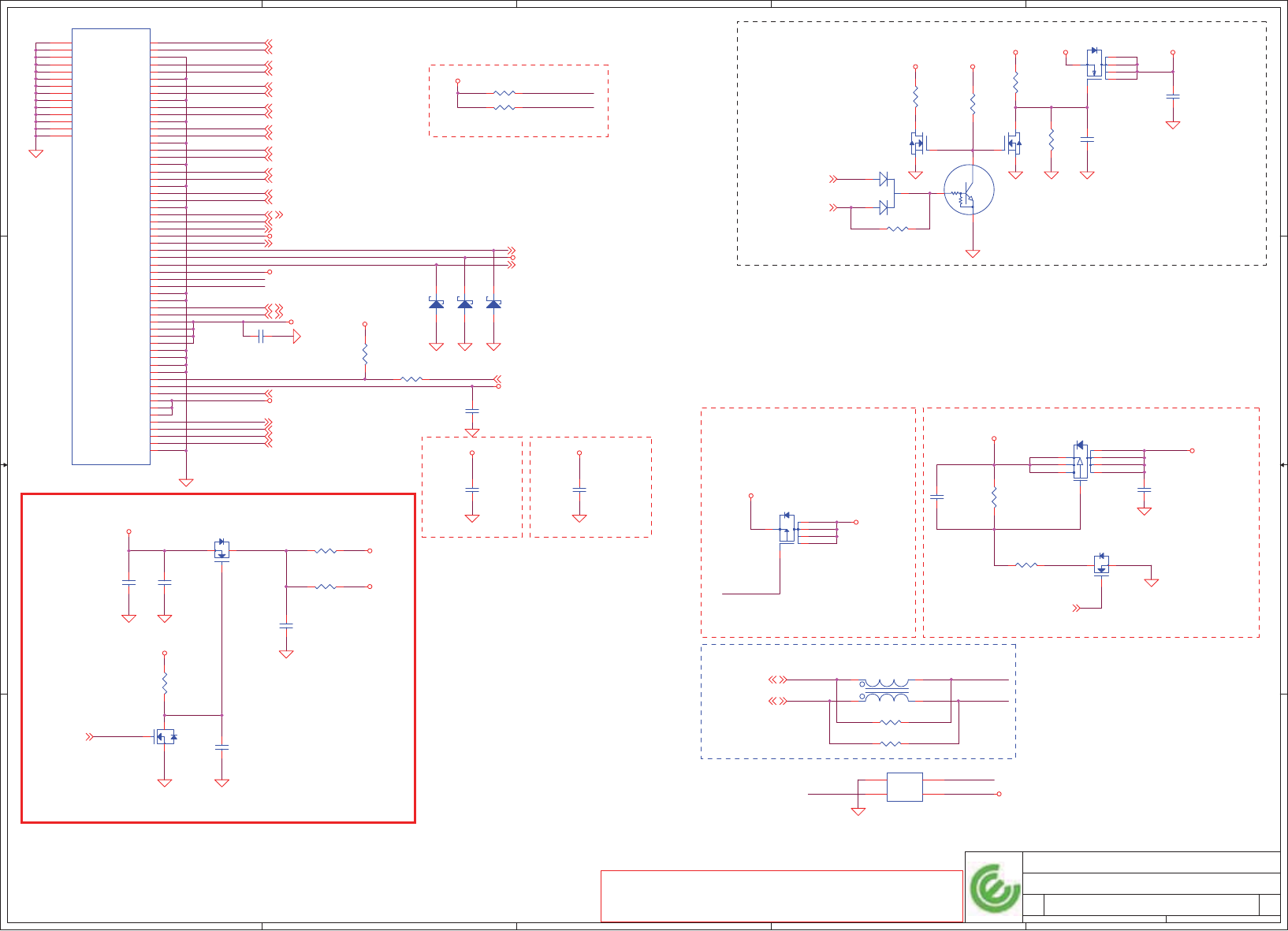
Task: Select the lower outlined diode feeding the transistor
Action: coord(884,207)
